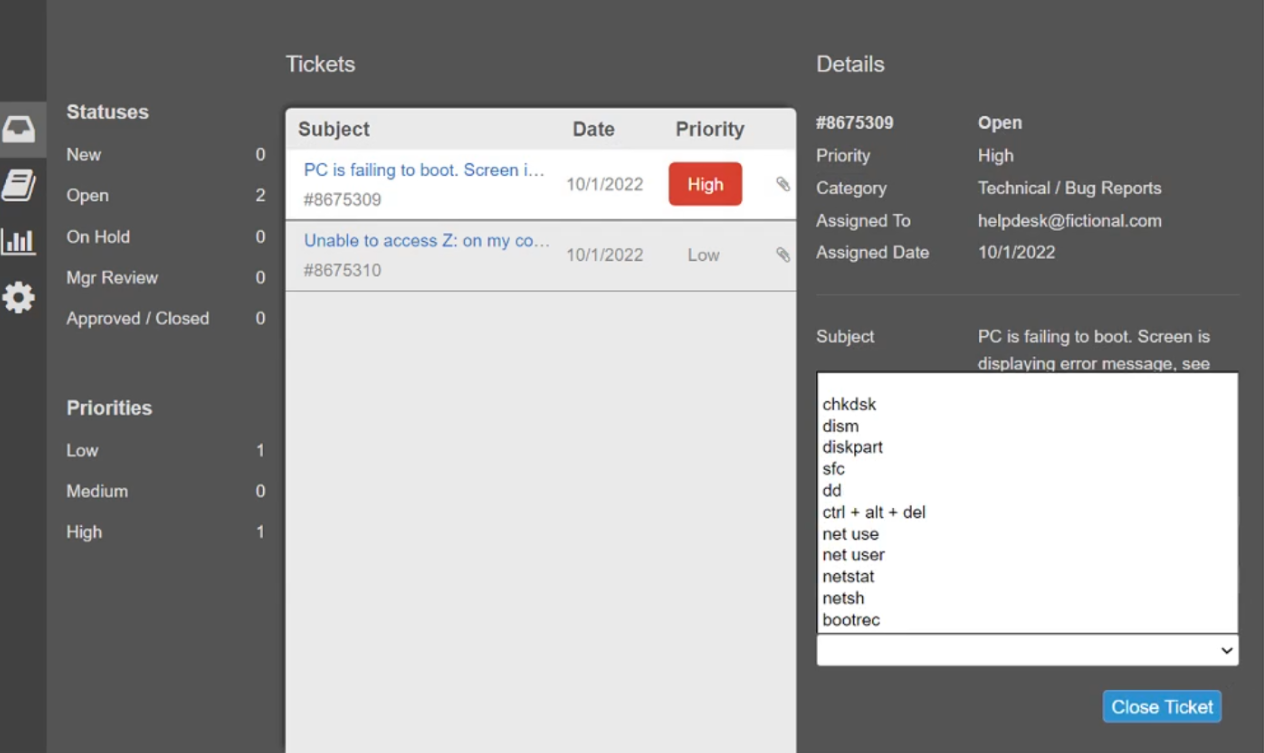Screen dimensions: 1264x753
Task: Click the red High priority badge
Action: [705, 184]
